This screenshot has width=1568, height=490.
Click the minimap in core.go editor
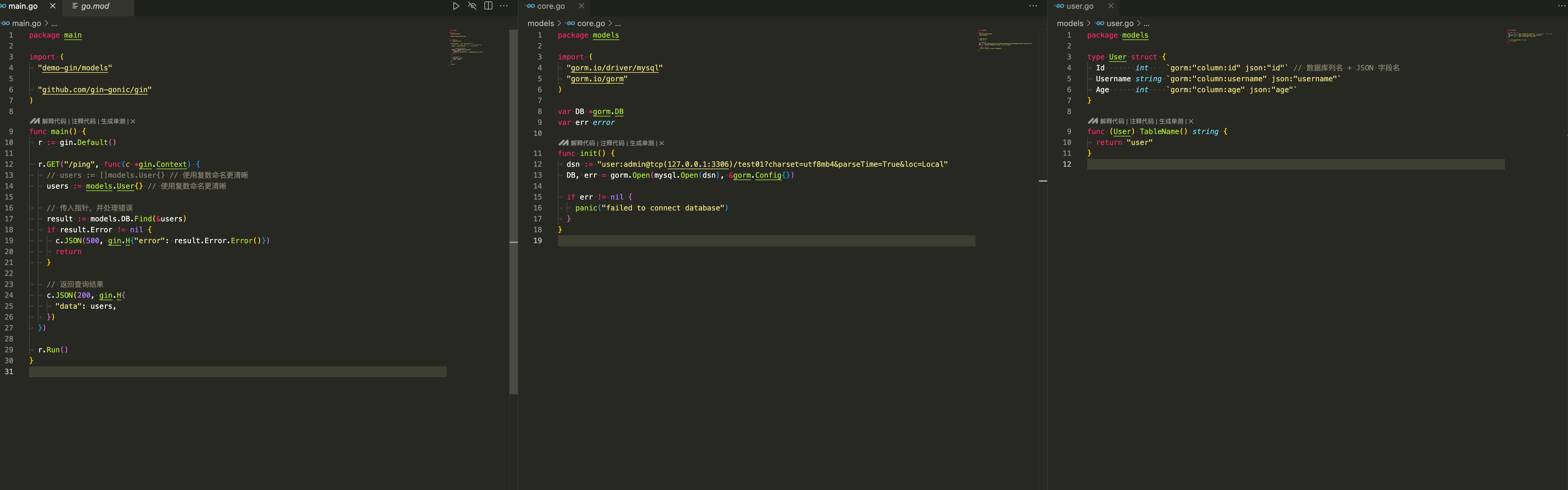coord(1005,40)
